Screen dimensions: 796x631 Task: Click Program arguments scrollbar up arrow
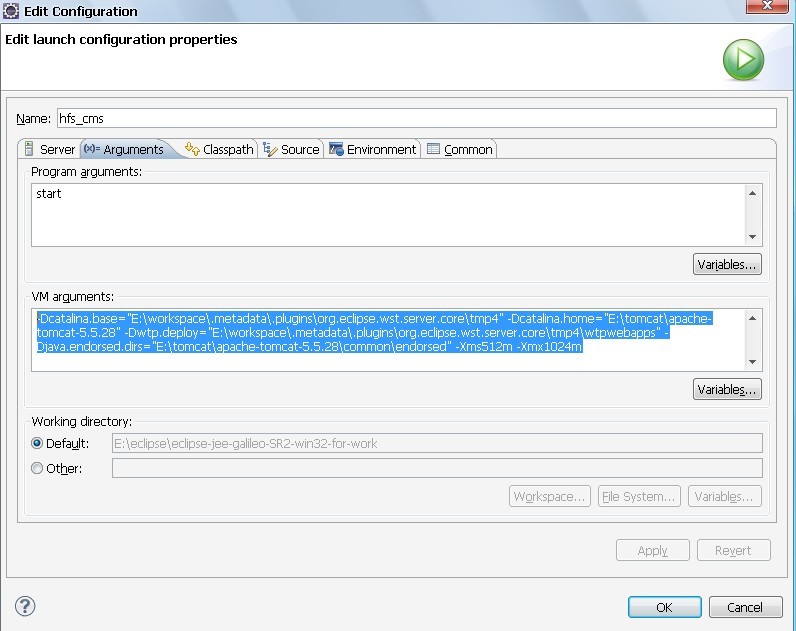tap(752, 193)
